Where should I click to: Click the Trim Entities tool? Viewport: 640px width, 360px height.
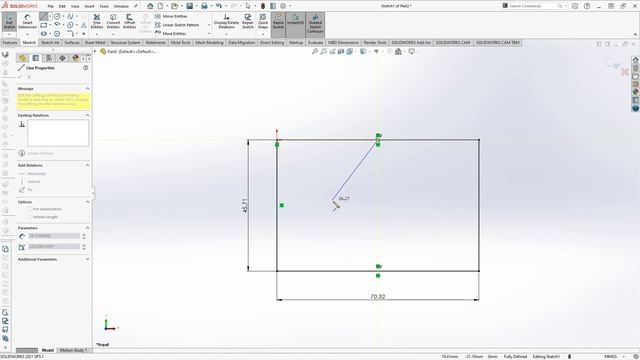pyautogui.click(x=97, y=21)
